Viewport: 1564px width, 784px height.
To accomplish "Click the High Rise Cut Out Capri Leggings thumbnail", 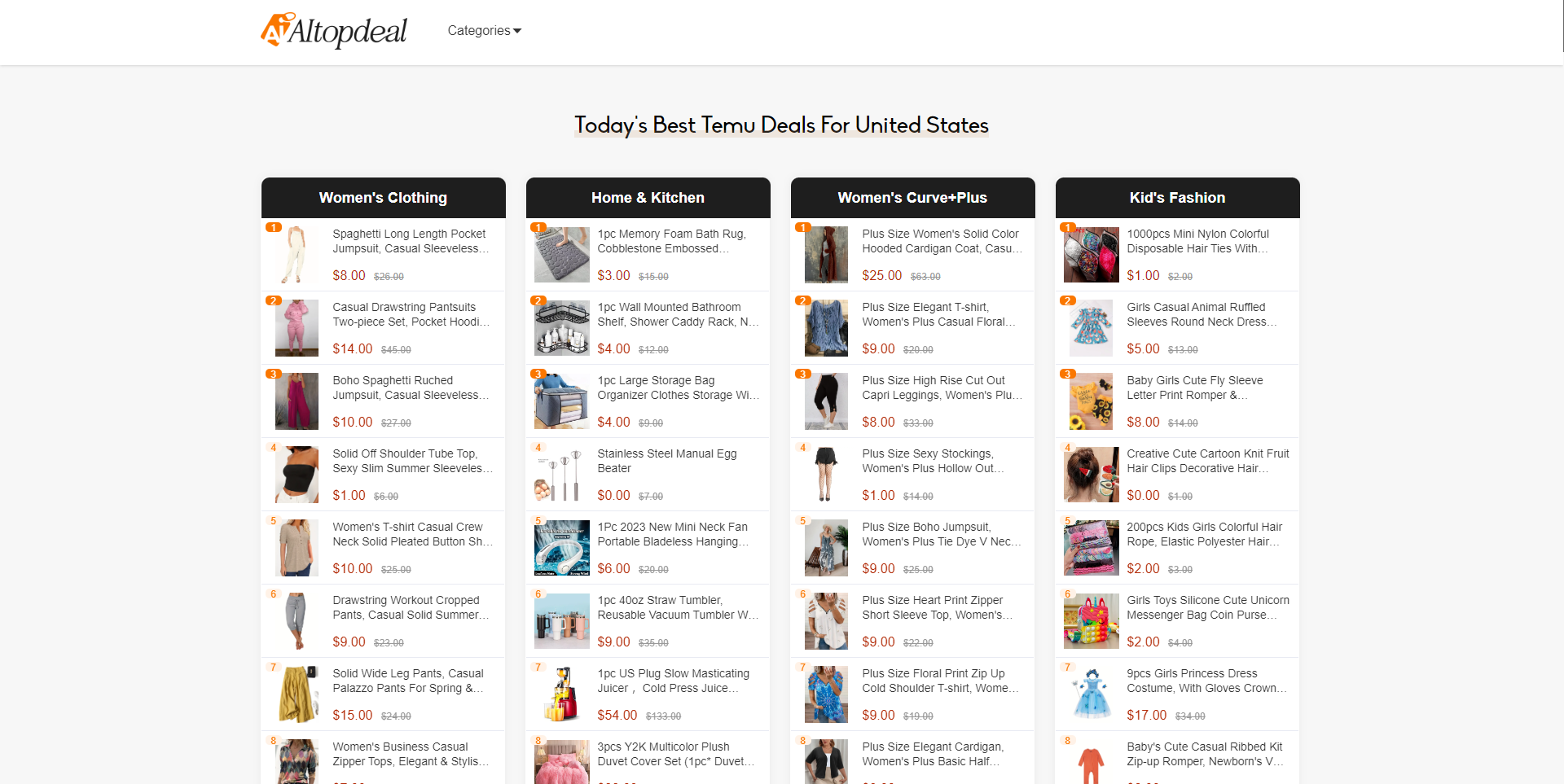I will pos(826,401).
